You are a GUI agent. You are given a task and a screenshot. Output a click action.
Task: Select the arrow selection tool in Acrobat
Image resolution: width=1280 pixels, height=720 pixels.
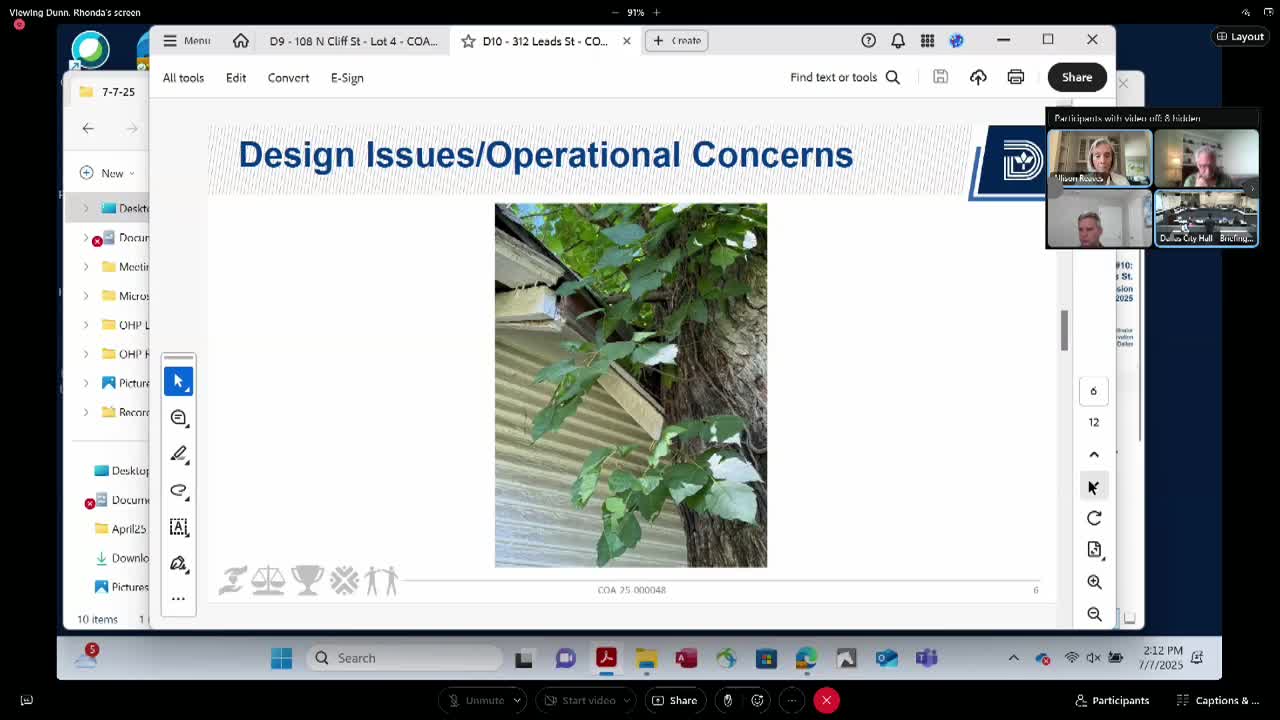click(179, 381)
